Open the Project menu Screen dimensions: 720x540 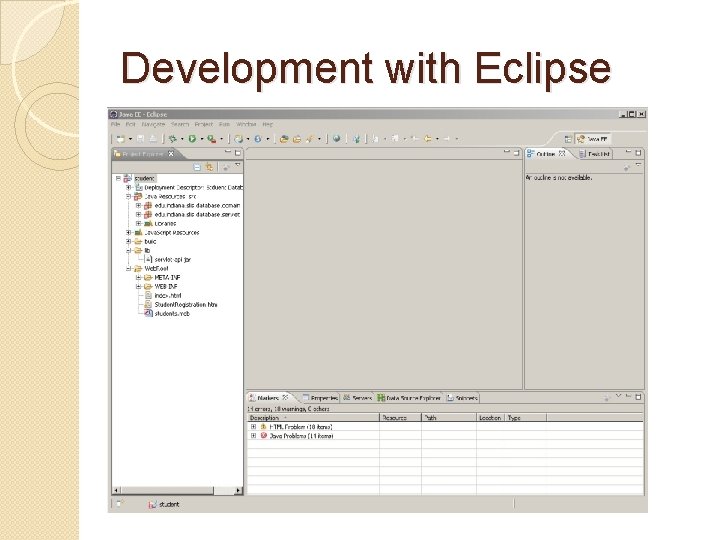(203, 124)
